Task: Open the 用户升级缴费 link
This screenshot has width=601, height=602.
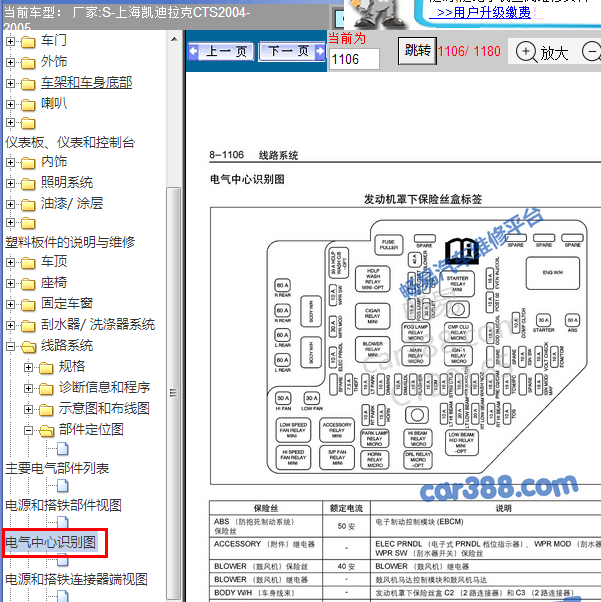Action: coord(483,12)
